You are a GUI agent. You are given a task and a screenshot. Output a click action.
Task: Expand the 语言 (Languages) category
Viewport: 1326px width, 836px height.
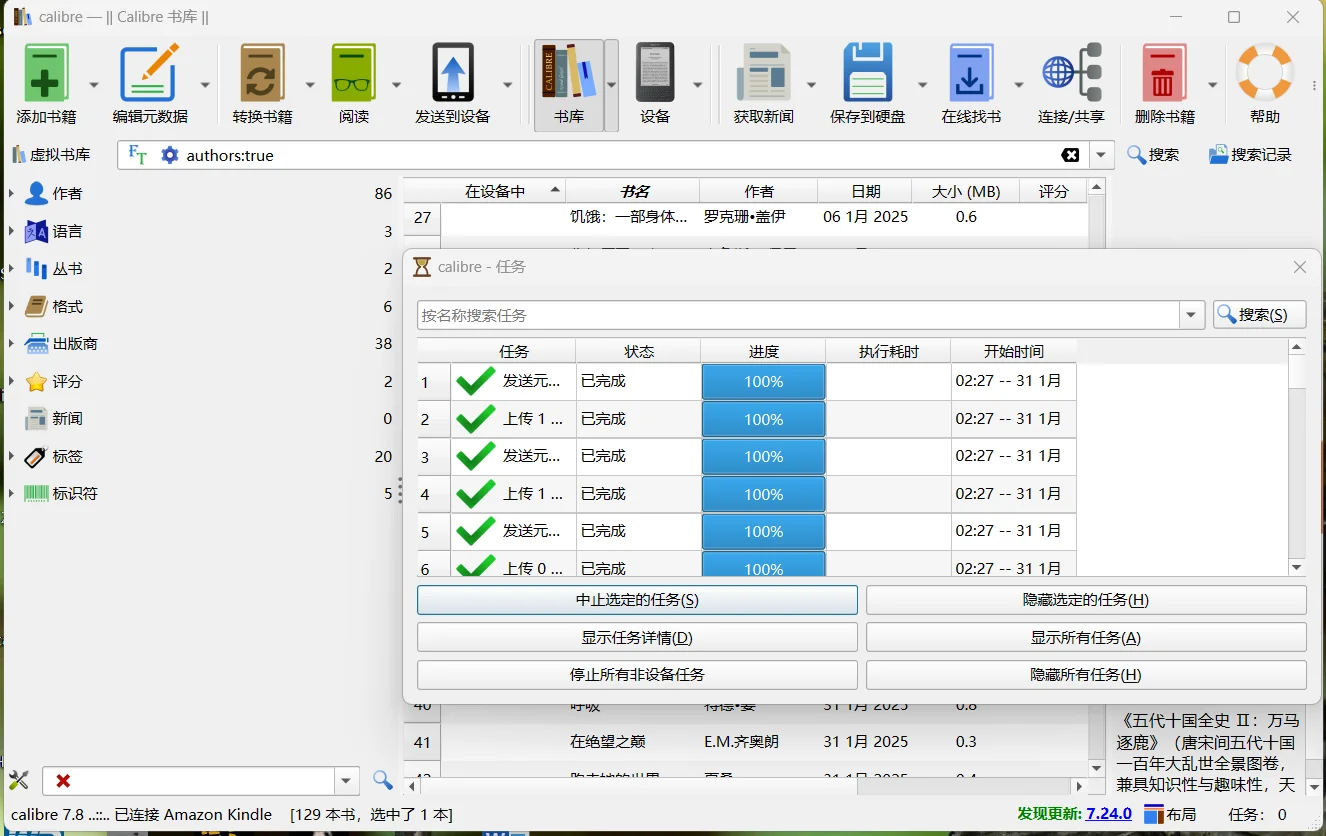(11, 231)
